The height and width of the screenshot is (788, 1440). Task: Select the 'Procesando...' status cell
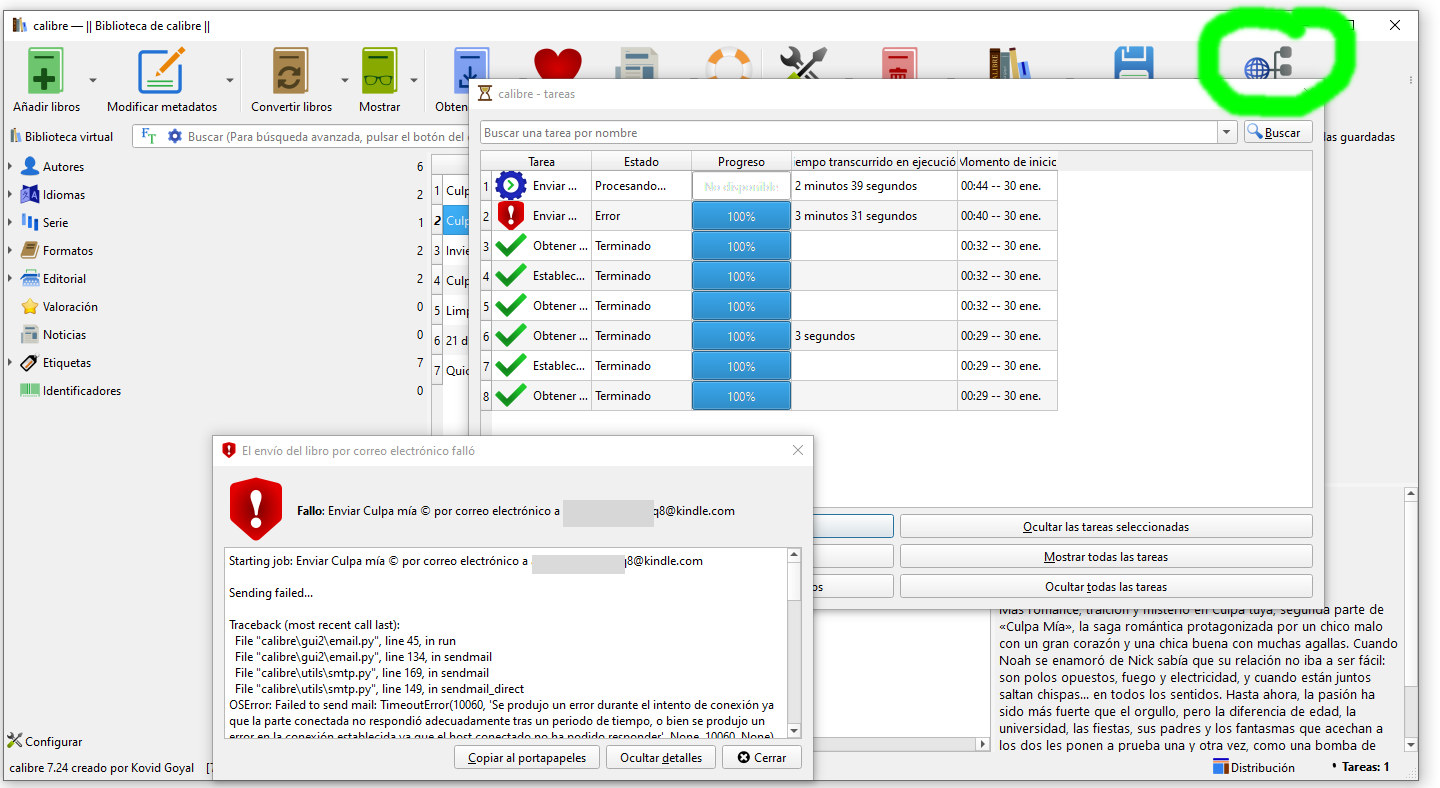(641, 186)
